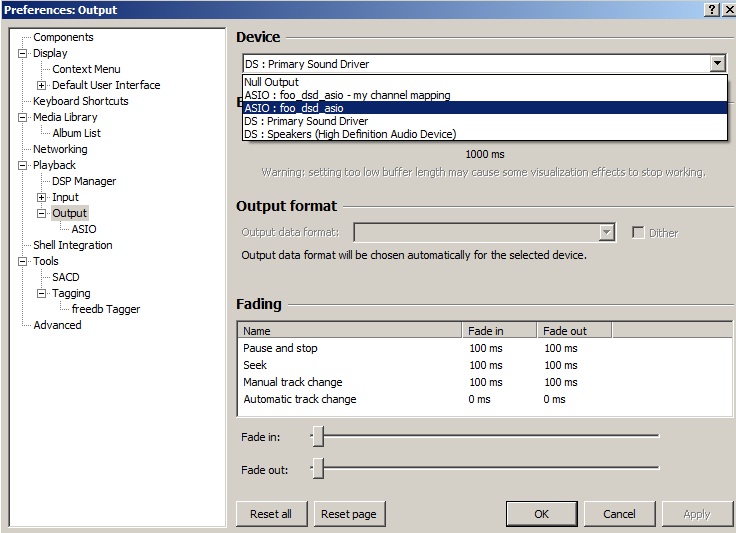Click the Fade out slider handle

[318, 467]
